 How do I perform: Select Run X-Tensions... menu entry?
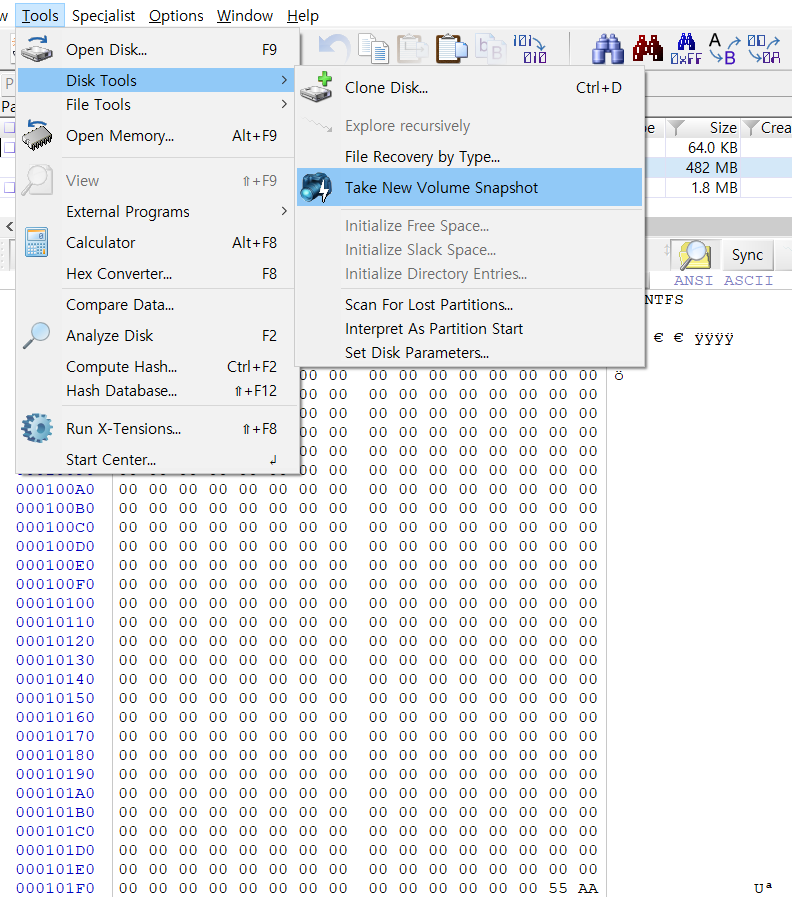(x=156, y=428)
